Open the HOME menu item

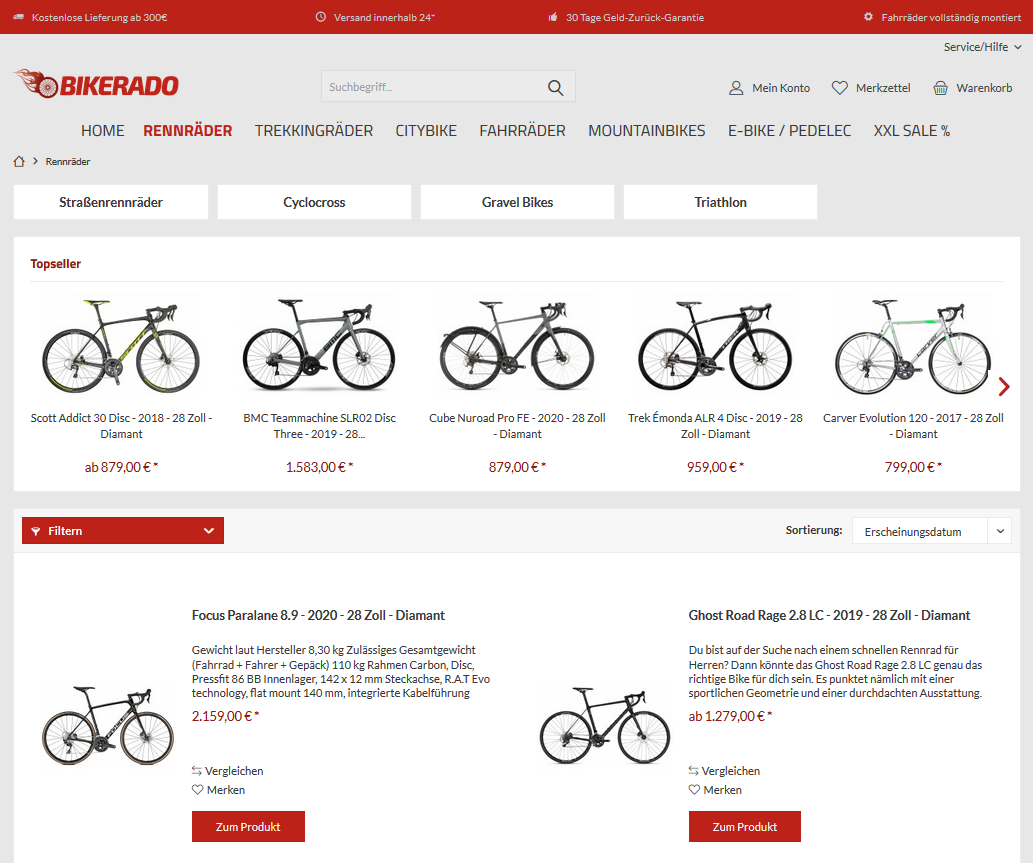click(102, 131)
